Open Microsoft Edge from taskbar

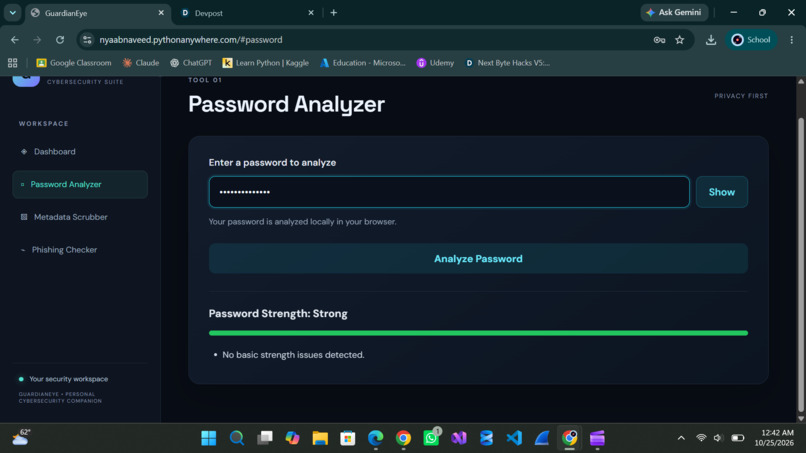376,438
